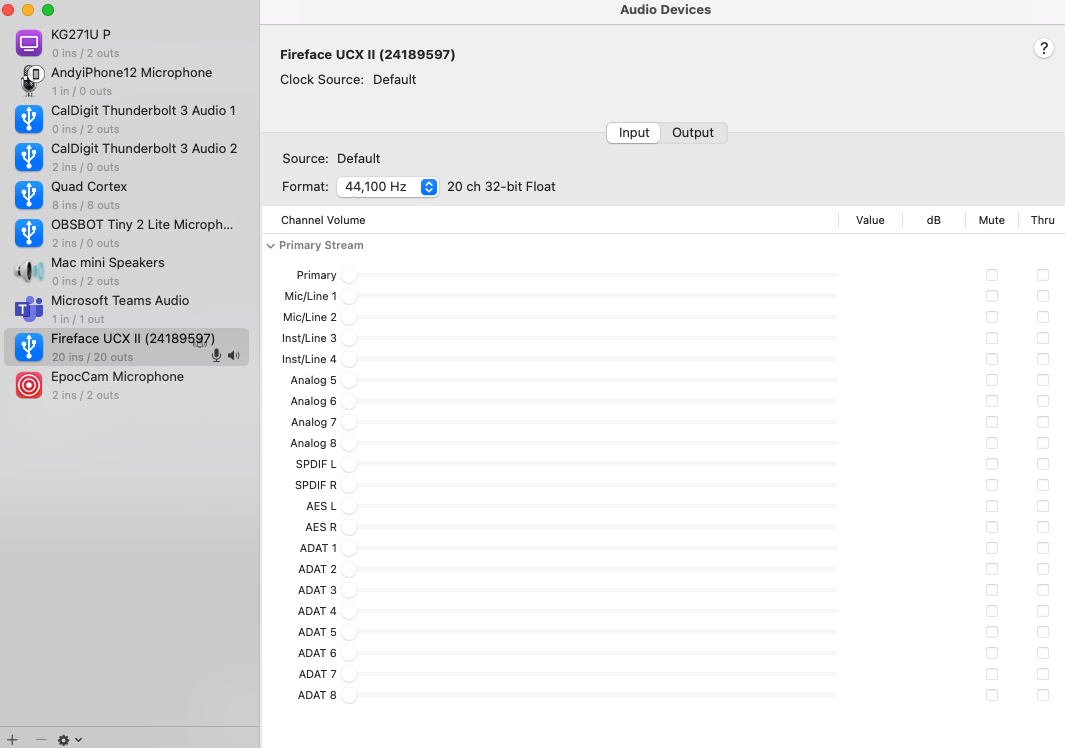Click the default input microphone indicator on Fireface
1065x748 pixels.
coord(217,355)
